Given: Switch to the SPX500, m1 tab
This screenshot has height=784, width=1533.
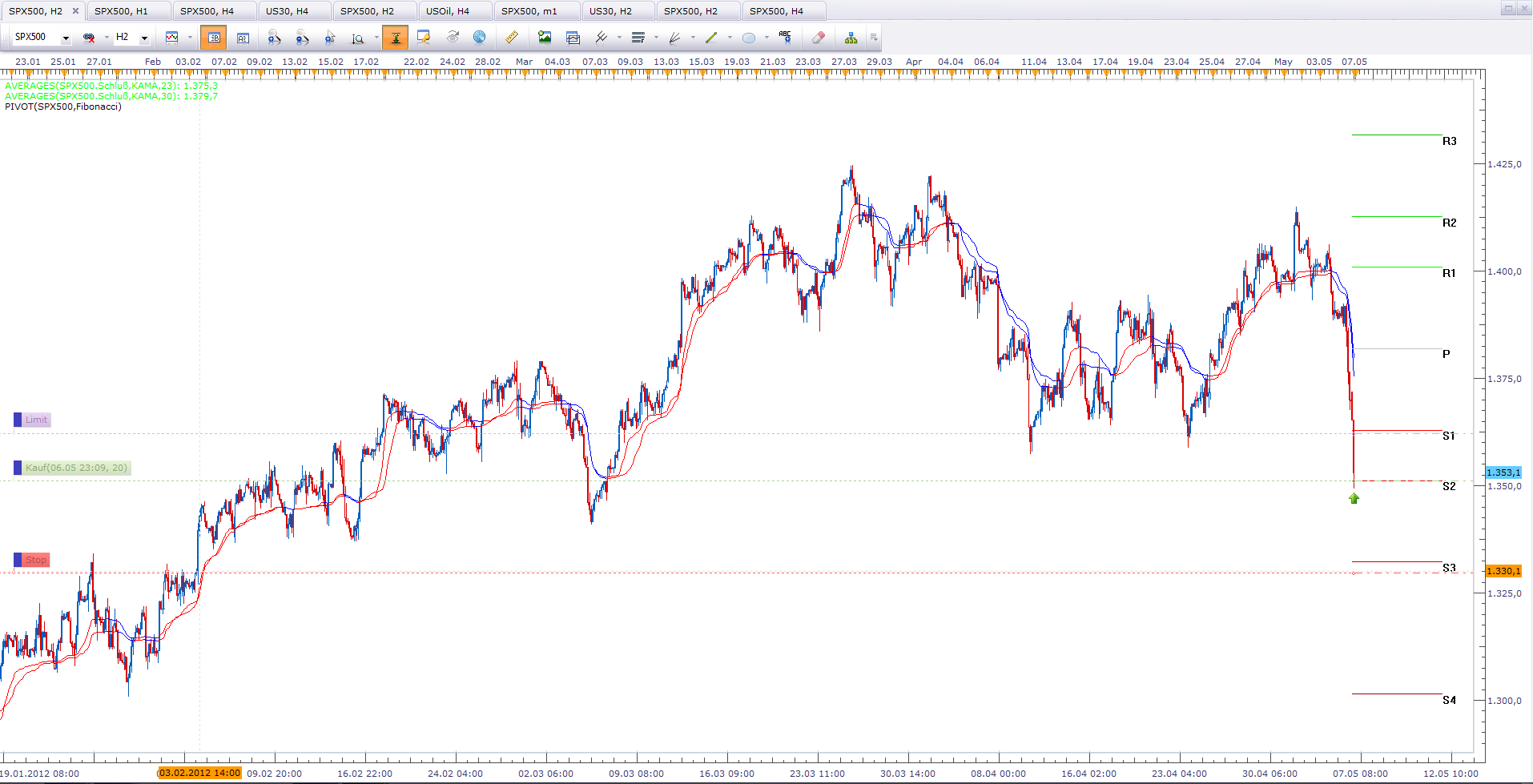Looking at the screenshot, I should [529, 11].
